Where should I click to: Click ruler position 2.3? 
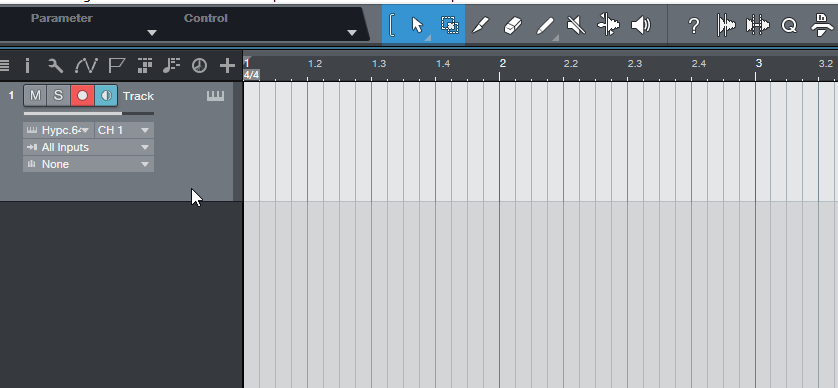(634, 64)
